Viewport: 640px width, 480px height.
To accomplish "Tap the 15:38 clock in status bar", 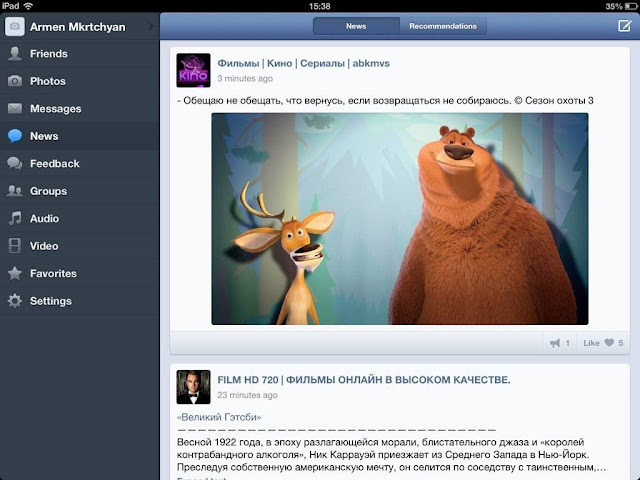I will tap(320, 6).
